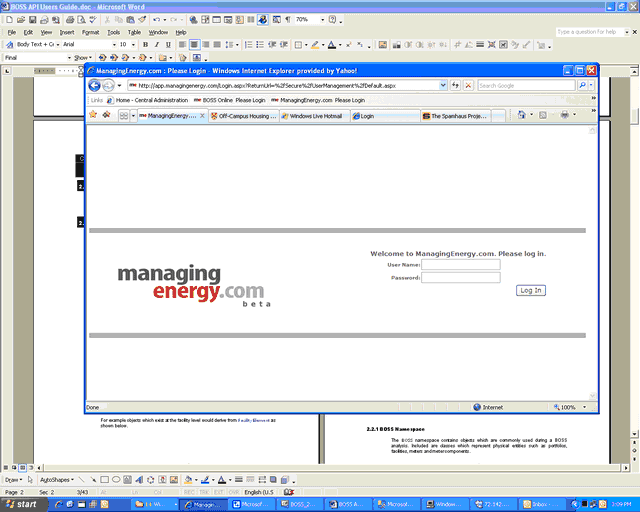Switch to the Windows Live Hotmail tab
Viewport: 640px width, 512px height.
(315, 116)
